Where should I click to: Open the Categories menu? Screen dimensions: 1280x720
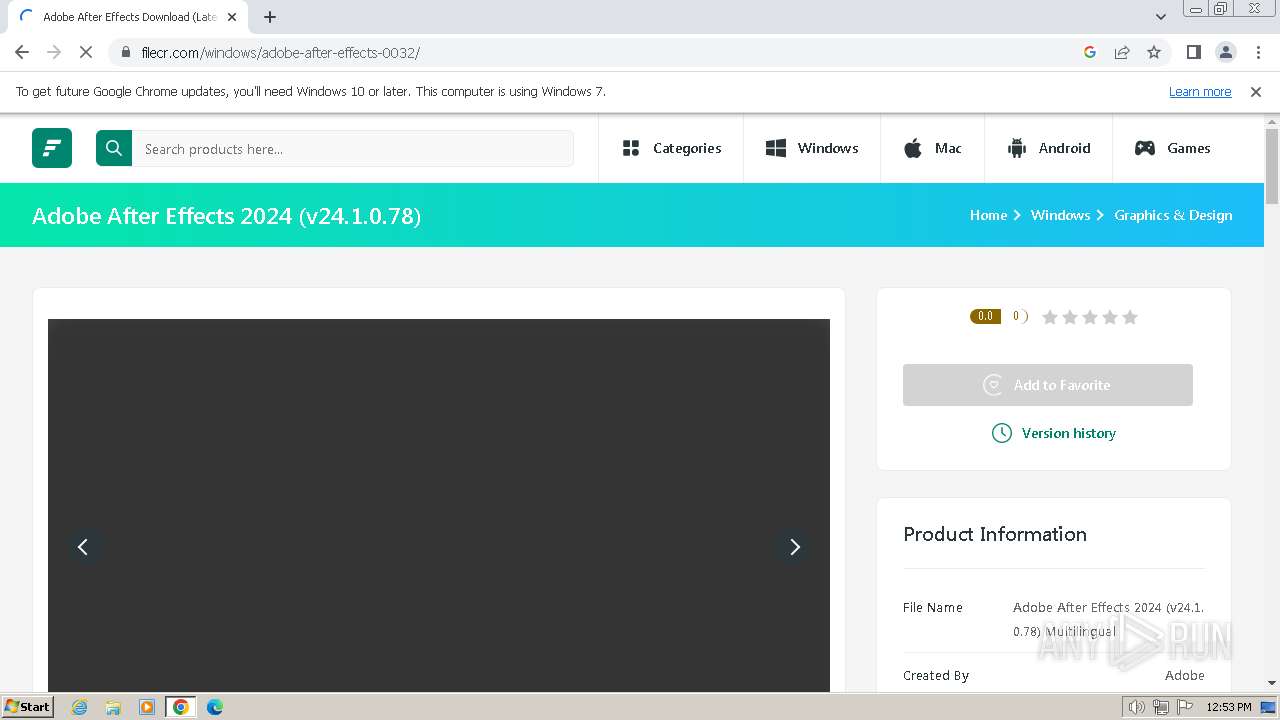point(671,148)
